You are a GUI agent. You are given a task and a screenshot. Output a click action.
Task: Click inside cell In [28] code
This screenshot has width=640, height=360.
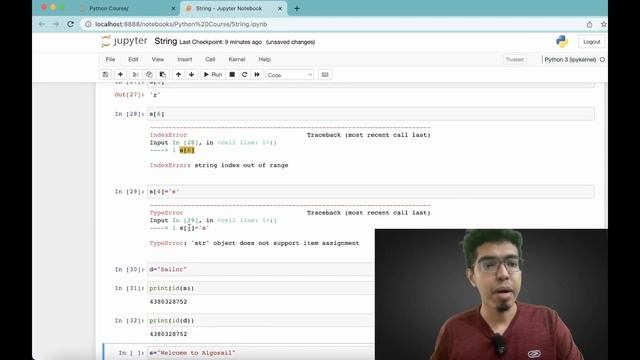coord(371,114)
